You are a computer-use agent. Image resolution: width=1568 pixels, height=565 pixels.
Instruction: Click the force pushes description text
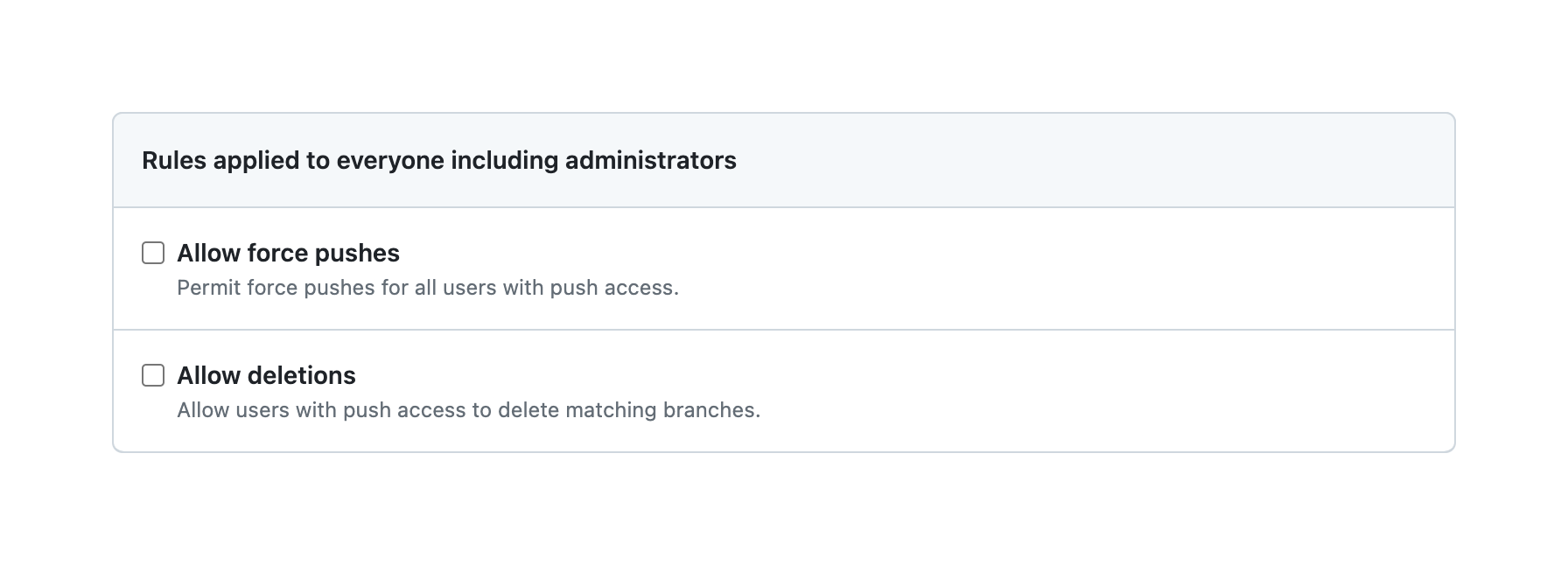point(428,287)
